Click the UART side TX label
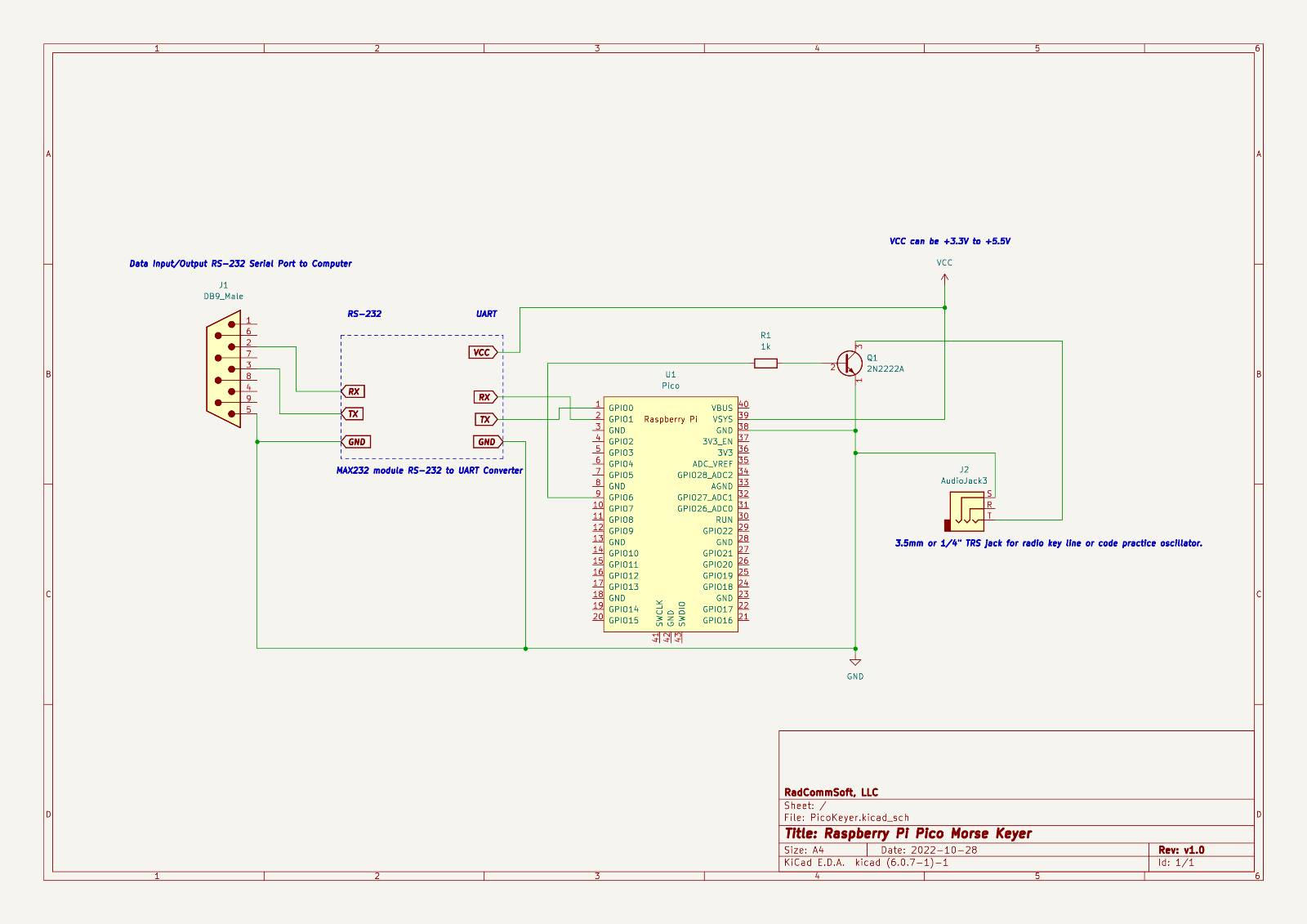This screenshot has height=924, width=1307. [x=486, y=419]
